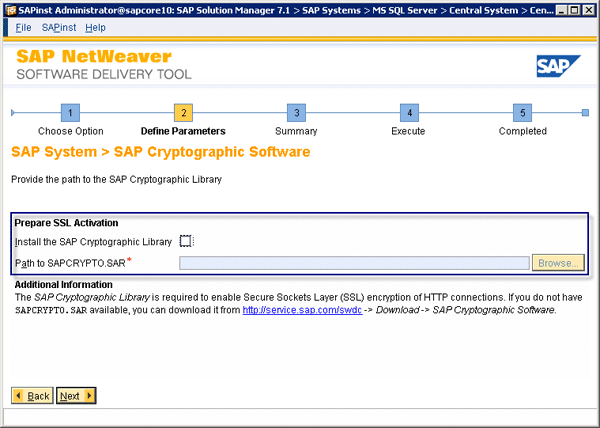Click the 'SOFTWARE DELIVERY TOOL' subtitle
The width and height of the screenshot is (600, 428).
(104, 74)
